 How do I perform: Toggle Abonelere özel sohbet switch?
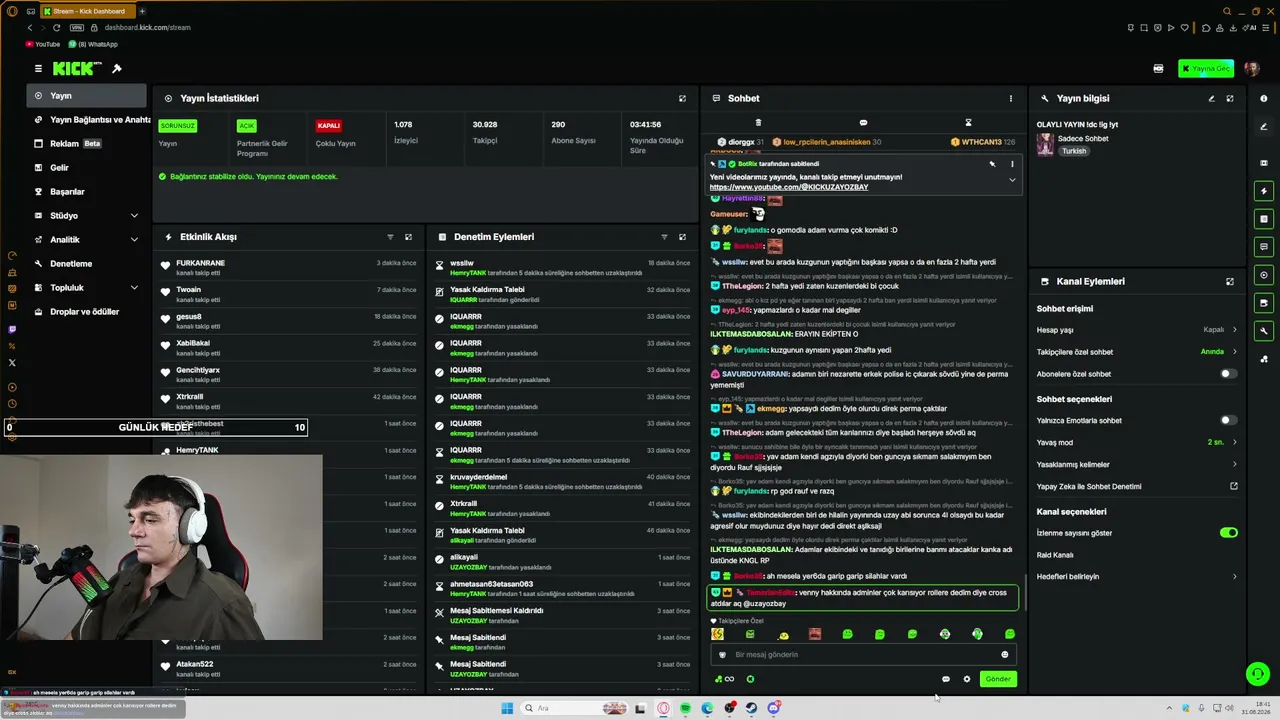pyautogui.click(x=1228, y=374)
